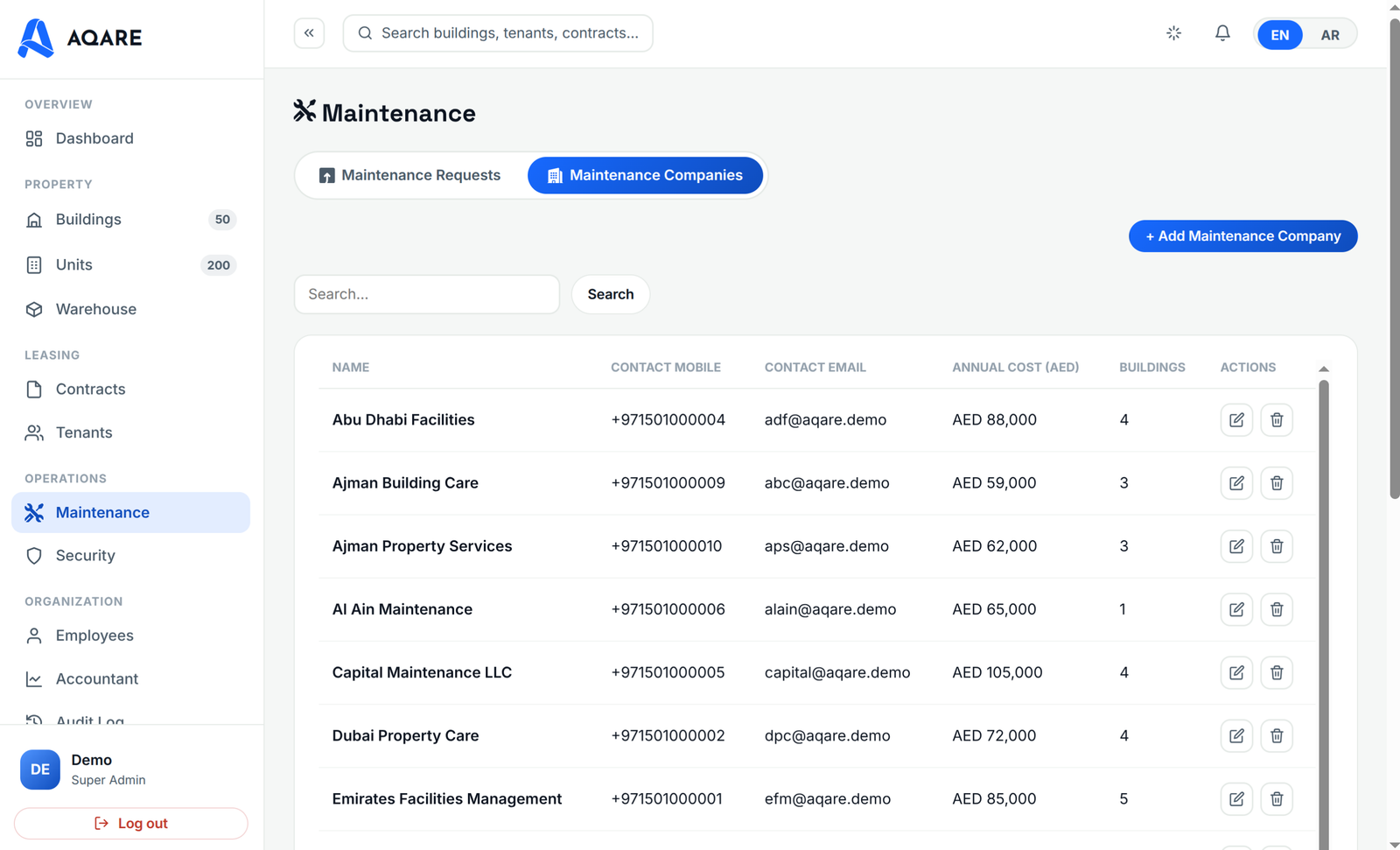Image resolution: width=1400 pixels, height=850 pixels.
Task: Edit Capital Maintenance LLC entry
Action: point(1236,672)
